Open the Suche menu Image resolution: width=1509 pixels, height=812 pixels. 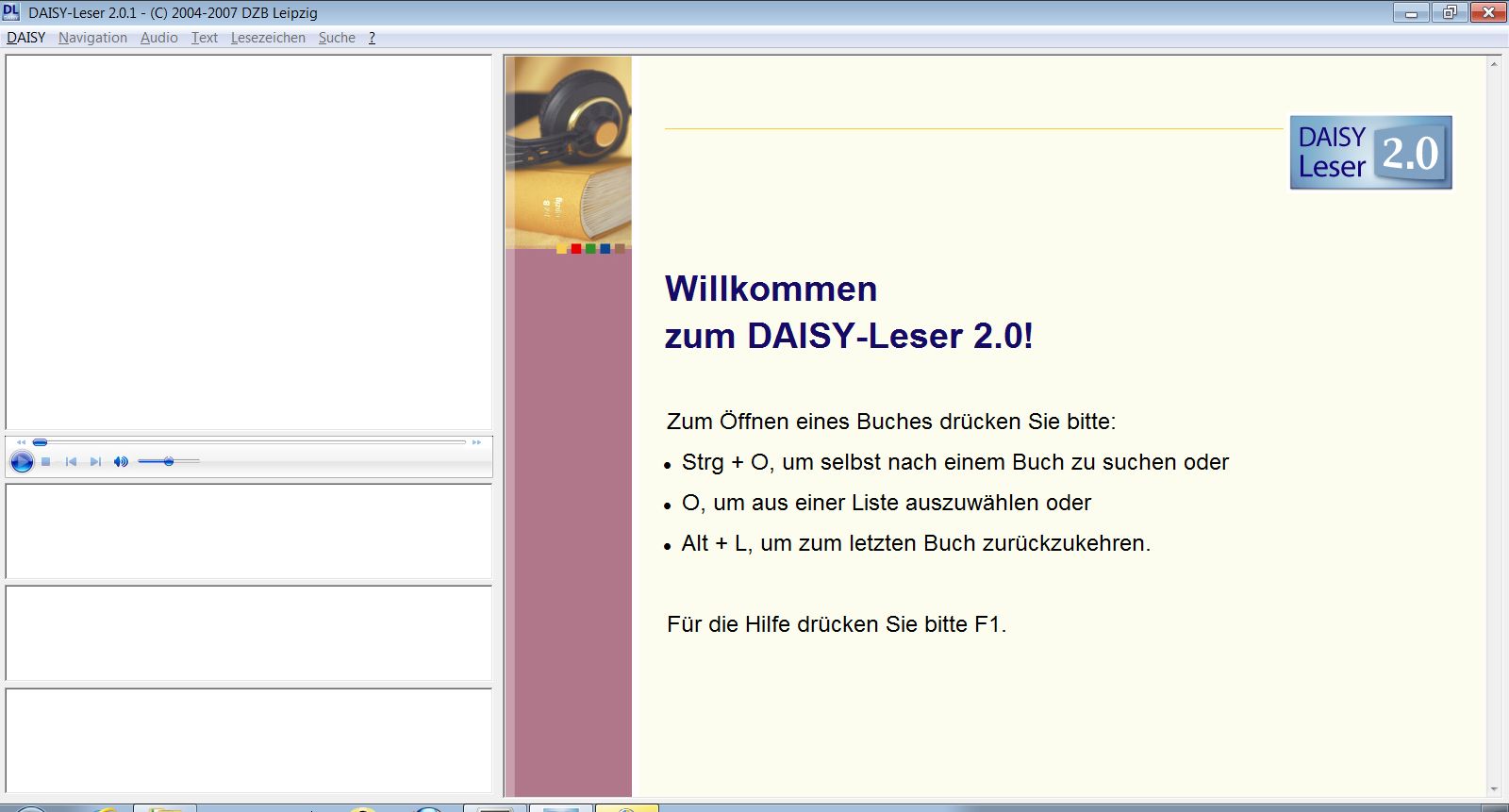coord(337,38)
